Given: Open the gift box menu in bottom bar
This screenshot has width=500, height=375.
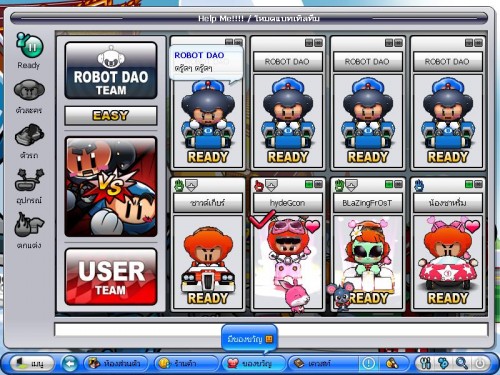Looking at the screenshot, I should pos(252,363).
